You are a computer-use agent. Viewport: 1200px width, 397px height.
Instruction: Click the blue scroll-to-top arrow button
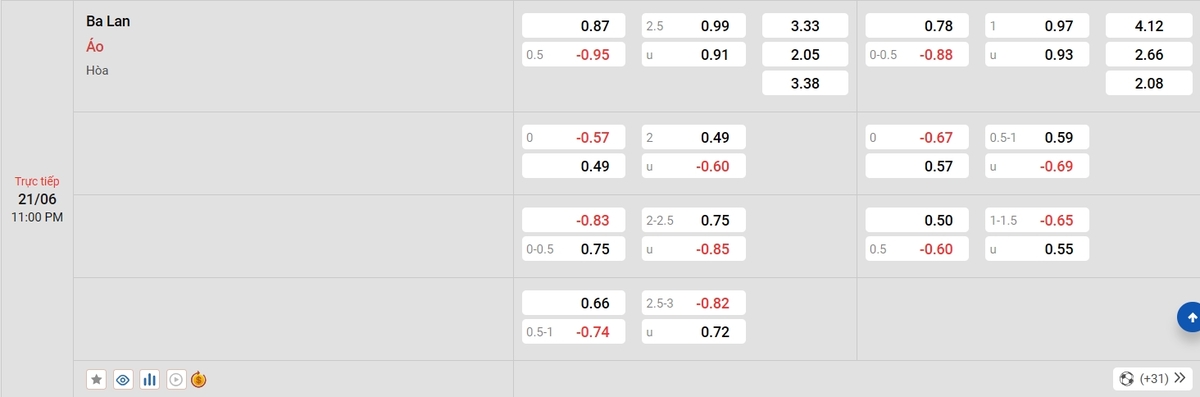pyautogui.click(x=1190, y=318)
